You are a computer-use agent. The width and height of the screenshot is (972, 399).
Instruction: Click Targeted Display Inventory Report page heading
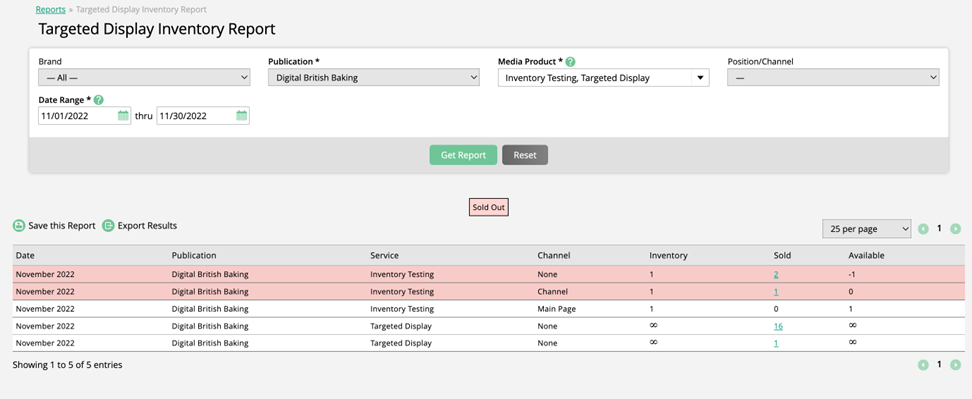(157, 29)
